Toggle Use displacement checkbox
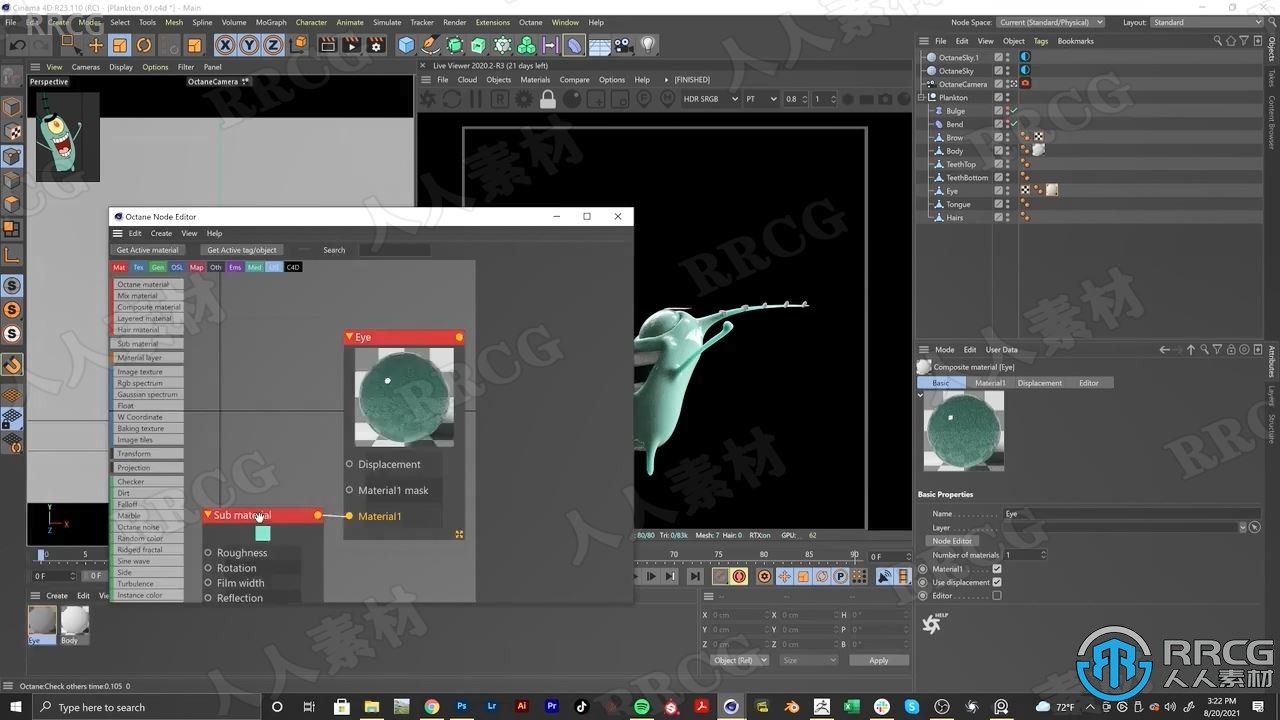1280x720 pixels. (997, 582)
